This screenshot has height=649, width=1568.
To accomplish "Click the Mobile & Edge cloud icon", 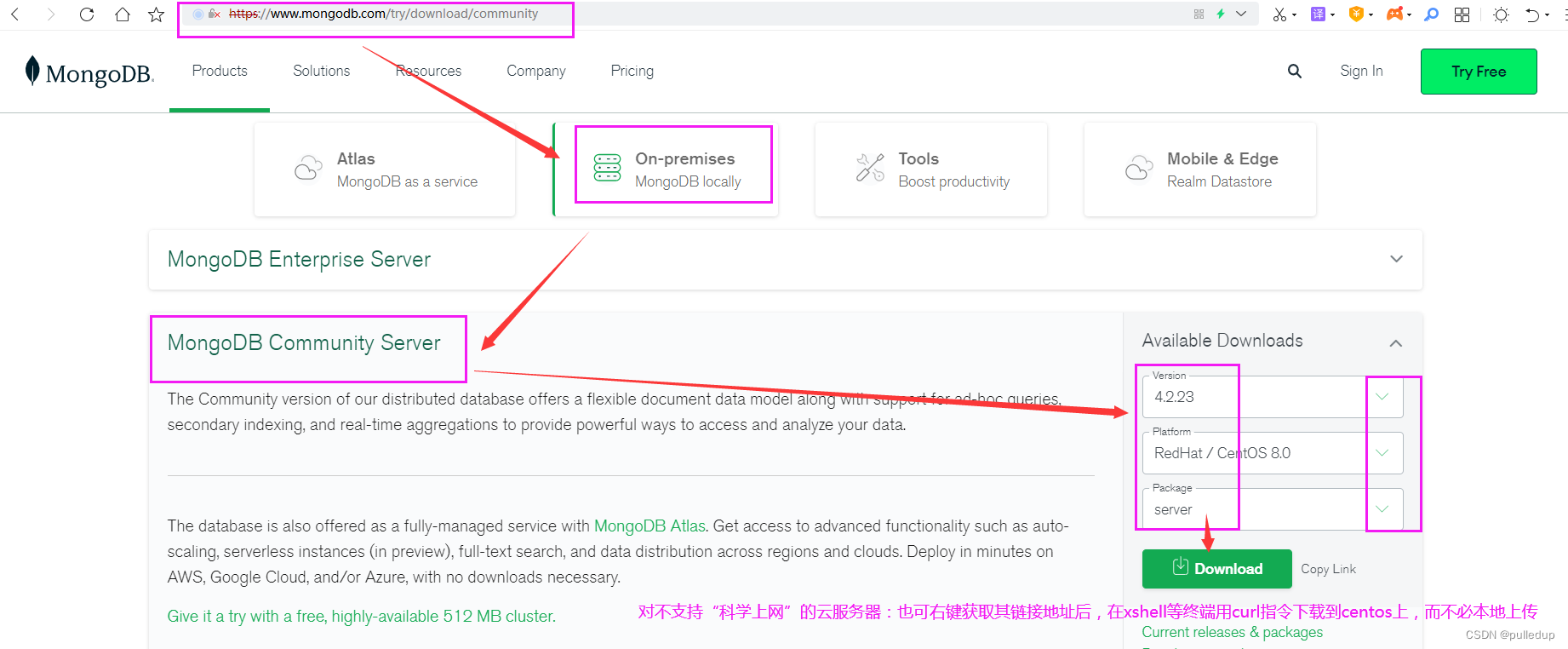I will click(1139, 168).
